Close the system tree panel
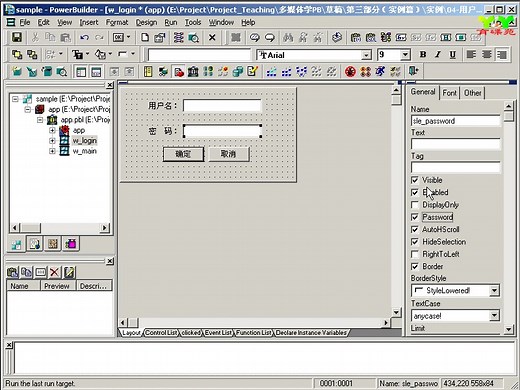The height and width of the screenshot is (390, 520). (109, 85)
